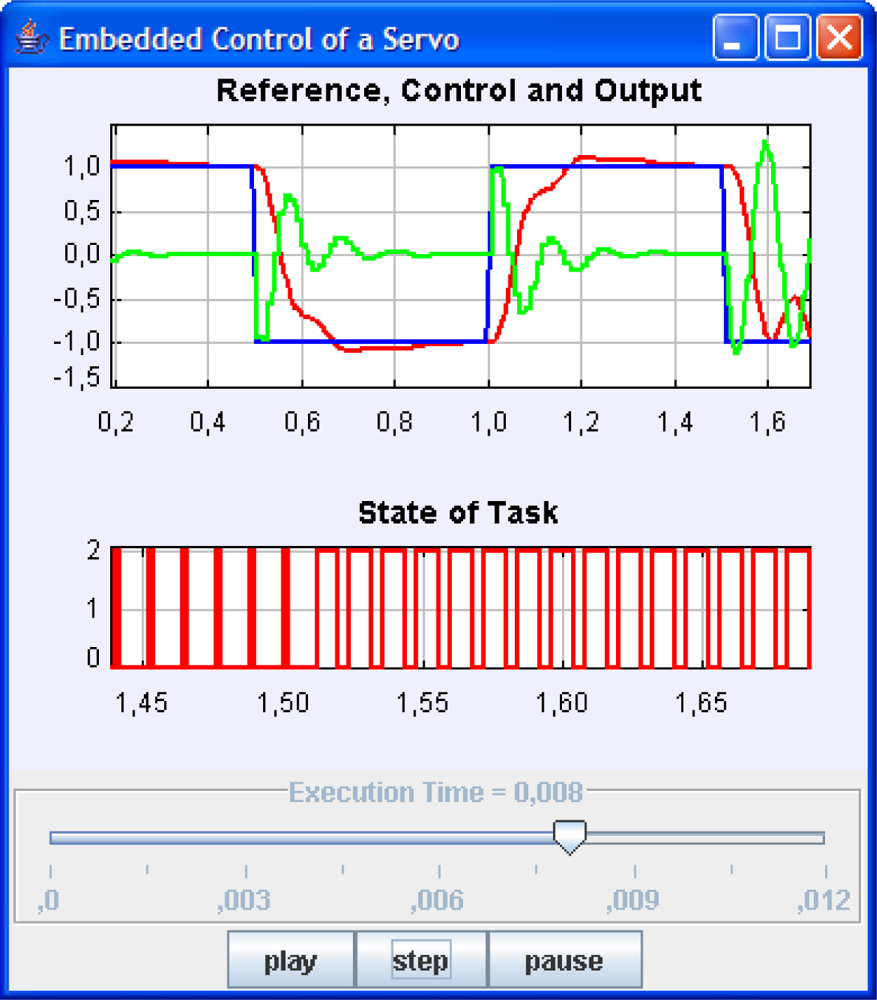The height and width of the screenshot is (1000, 877).
Task: Click the pause button
Action: [x=564, y=960]
